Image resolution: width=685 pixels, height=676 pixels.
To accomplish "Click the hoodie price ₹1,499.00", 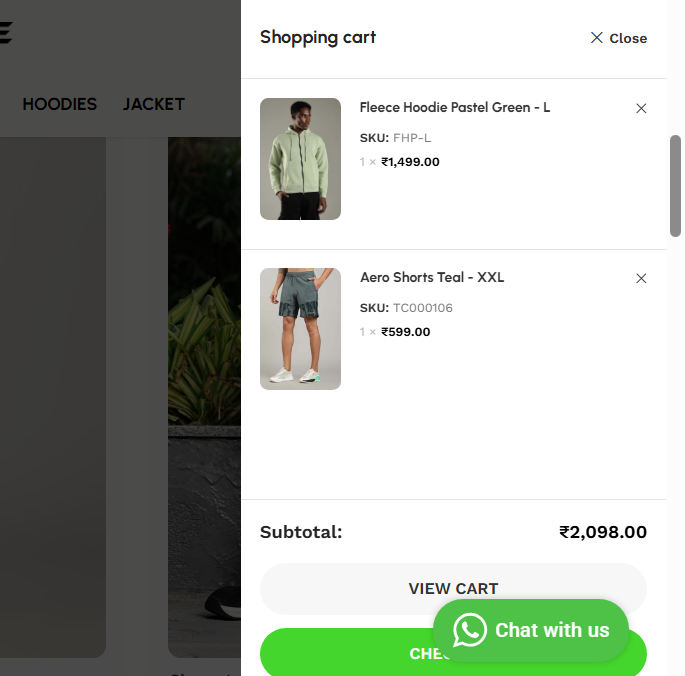I will tap(410, 162).
